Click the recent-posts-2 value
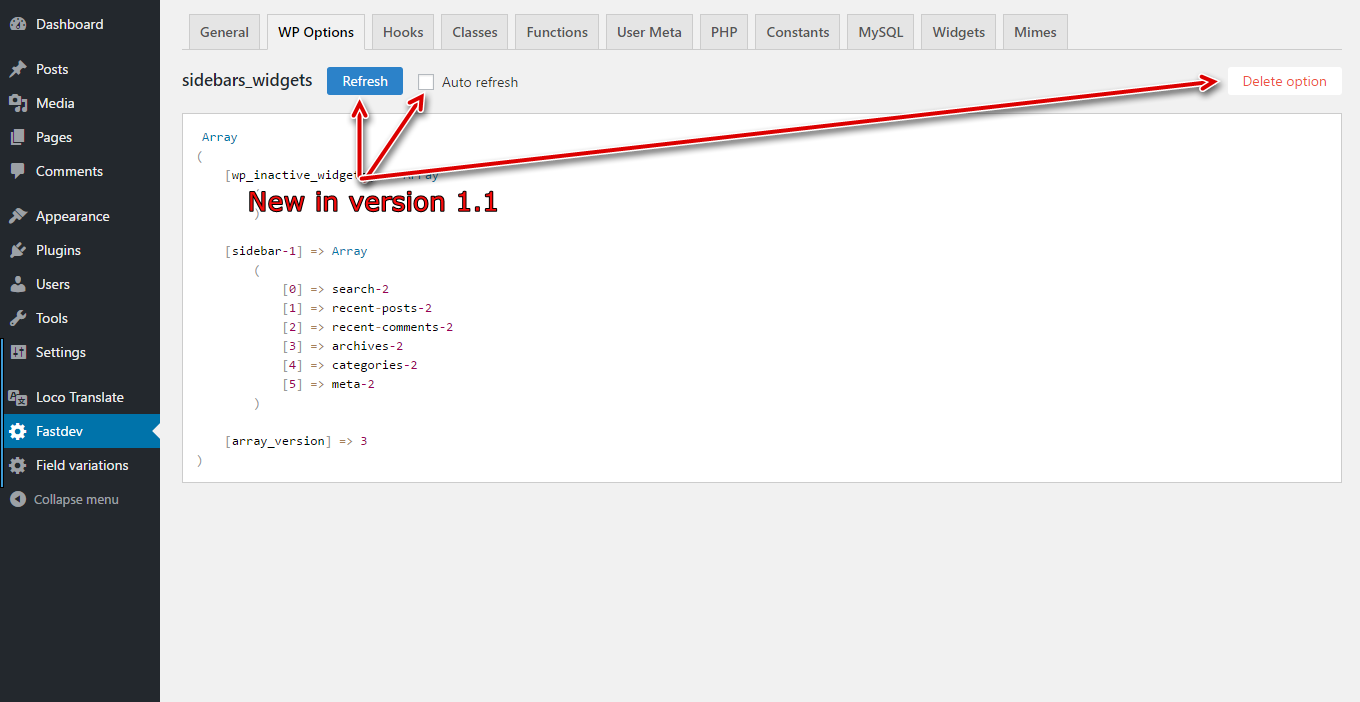This screenshot has height=702, width=1360. [382, 308]
